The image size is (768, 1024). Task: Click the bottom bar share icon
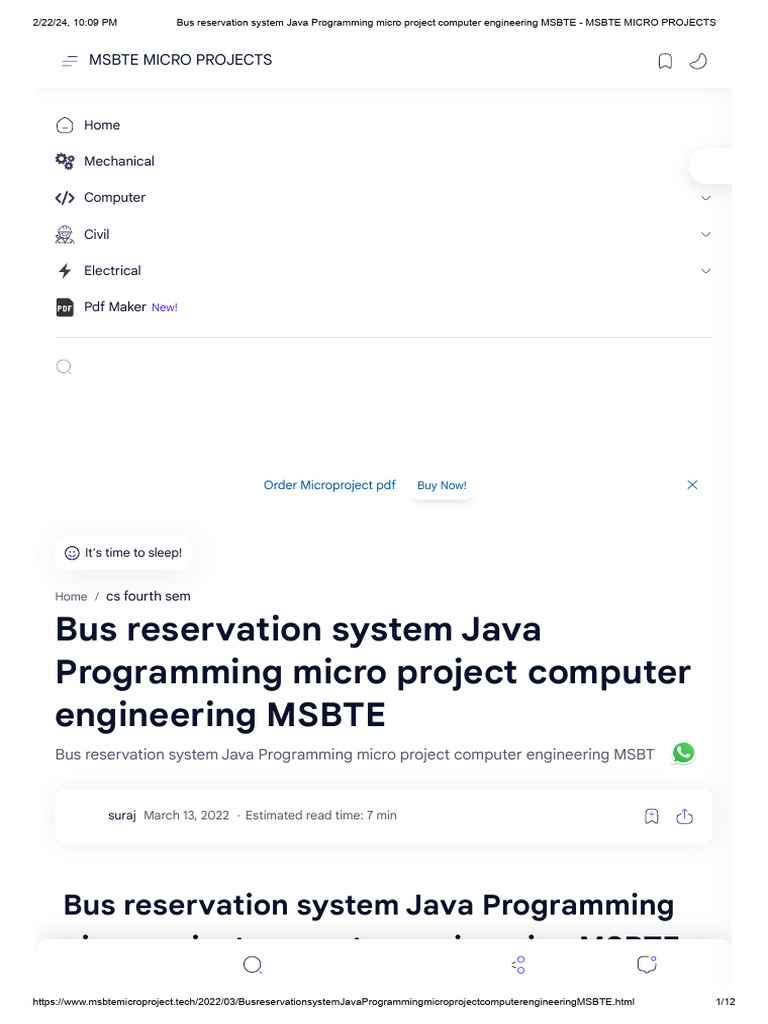click(518, 965)
